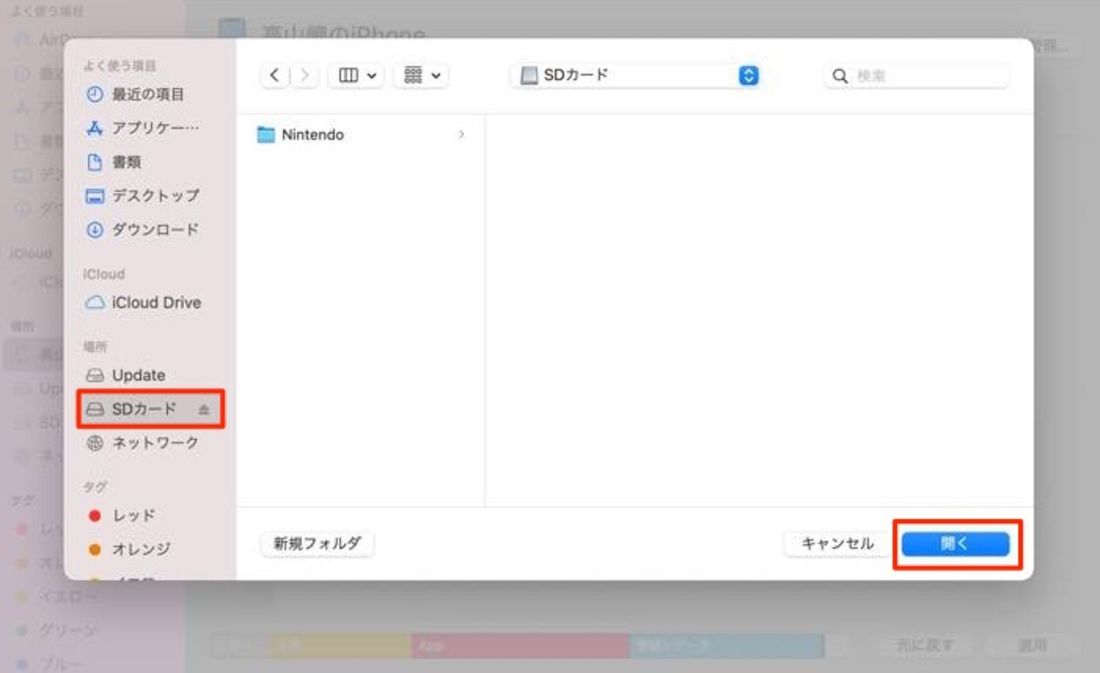This screenshot has width=1100, height=673.
Task: Click the 新規フォルダ button
Action: point(317,544)
